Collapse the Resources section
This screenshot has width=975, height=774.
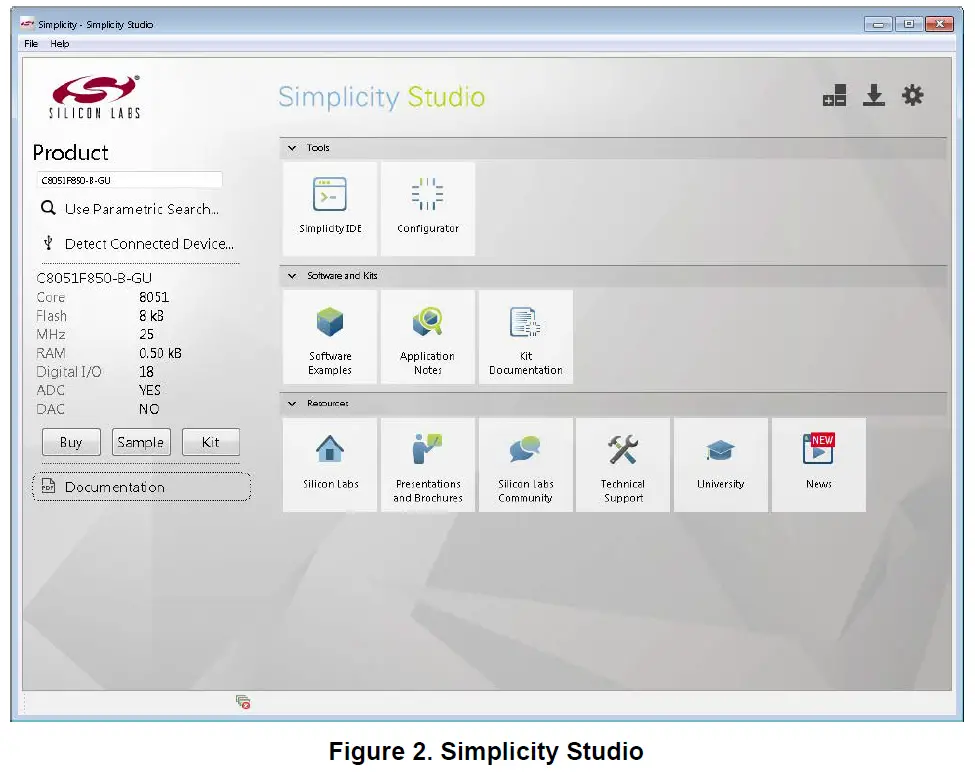tap(292, 403)
